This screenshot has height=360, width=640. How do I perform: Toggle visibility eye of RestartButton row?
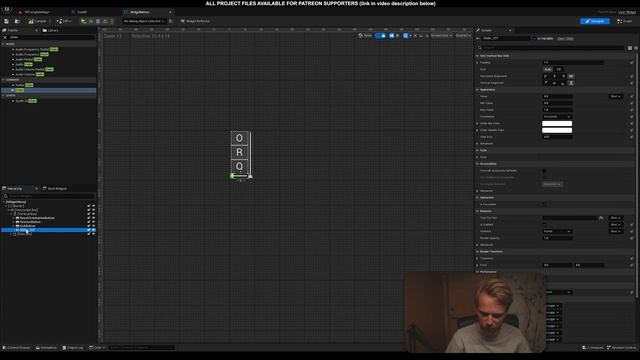[x=93, y=222]
